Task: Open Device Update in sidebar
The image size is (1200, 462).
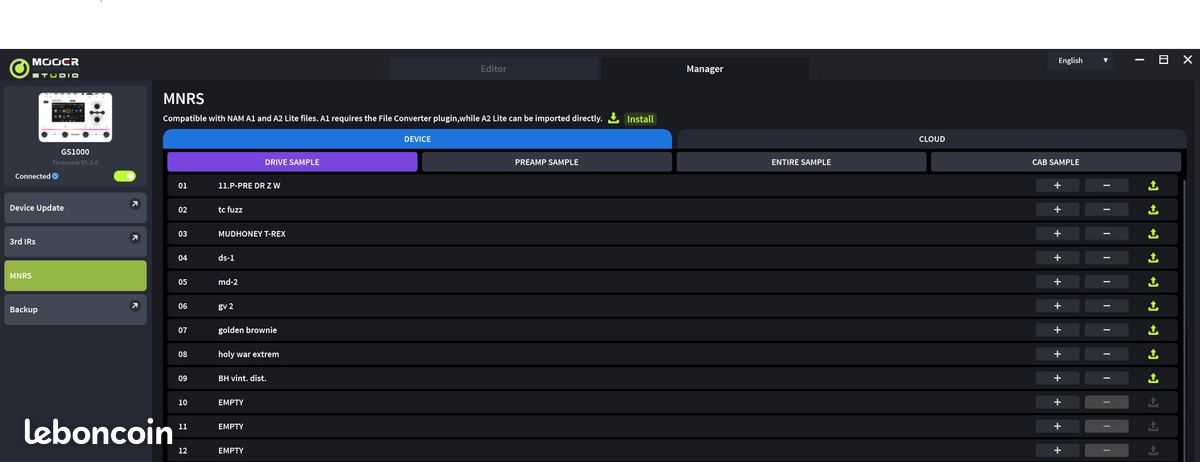Action: point(75,208)
